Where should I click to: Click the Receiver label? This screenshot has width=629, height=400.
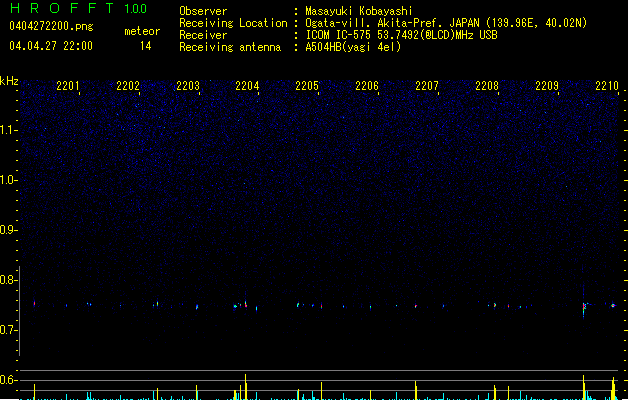tap(203, 35)
